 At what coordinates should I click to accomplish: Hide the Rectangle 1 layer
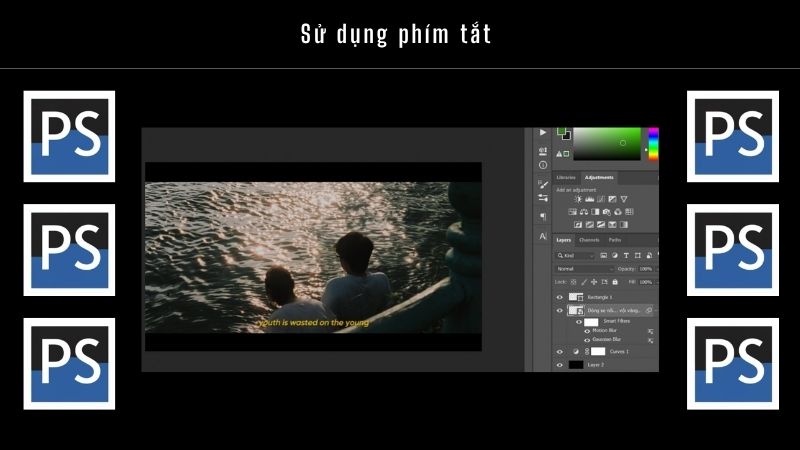pos(560,297)
